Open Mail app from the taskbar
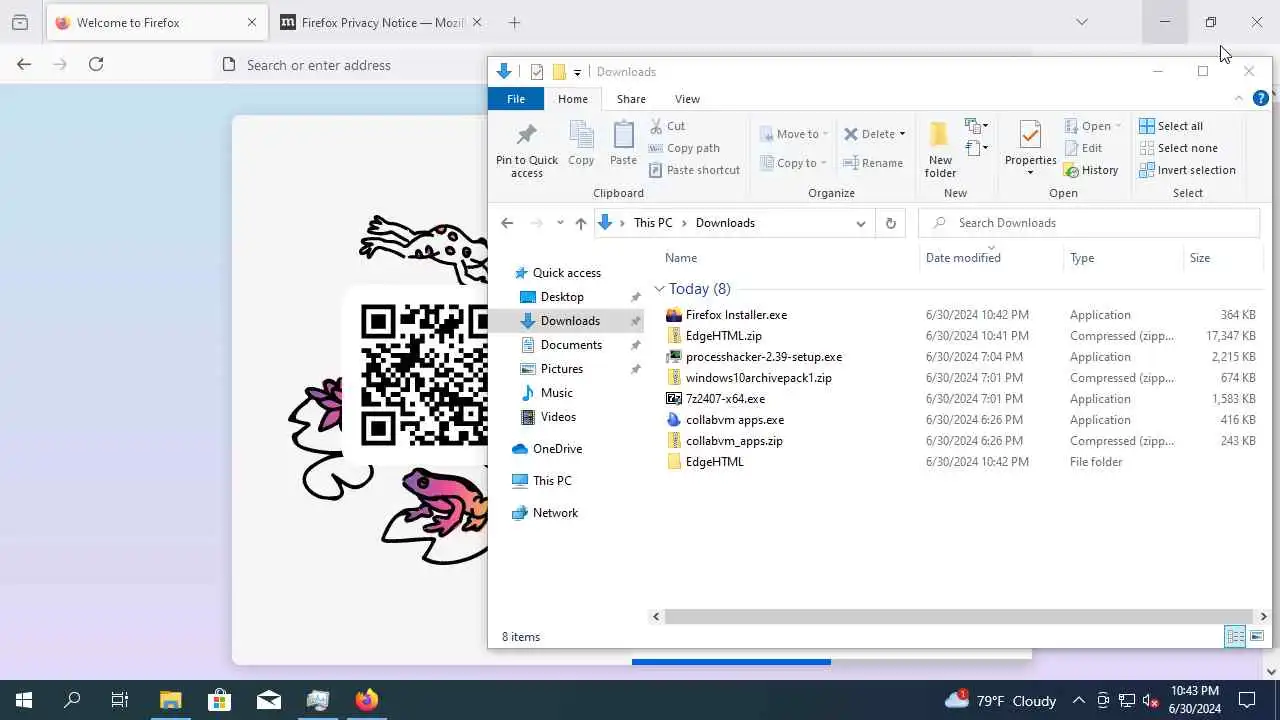Viewport: 1280px width, 720px height. (x=269, y=700)
